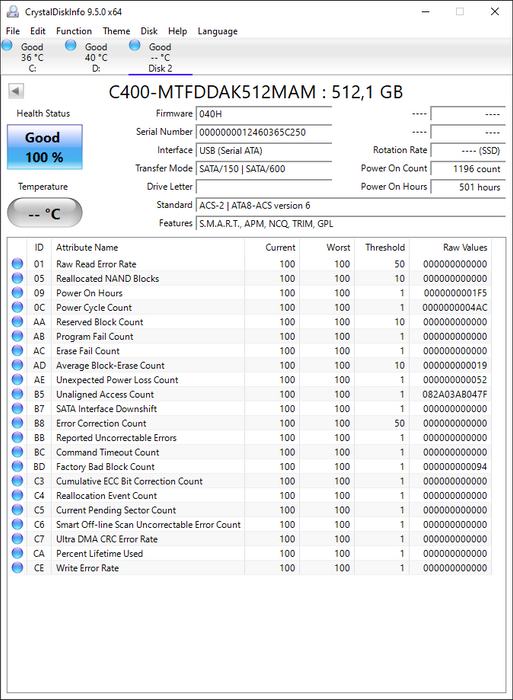Screen dimensions: 513x700
Task: Click status orb for Current Pending Sector Count
Action: 17,510
